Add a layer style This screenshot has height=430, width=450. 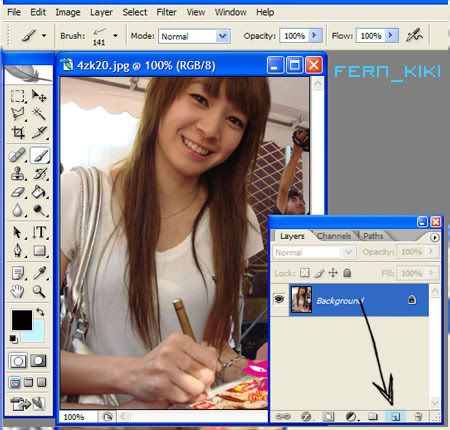(x=306, y=417)
